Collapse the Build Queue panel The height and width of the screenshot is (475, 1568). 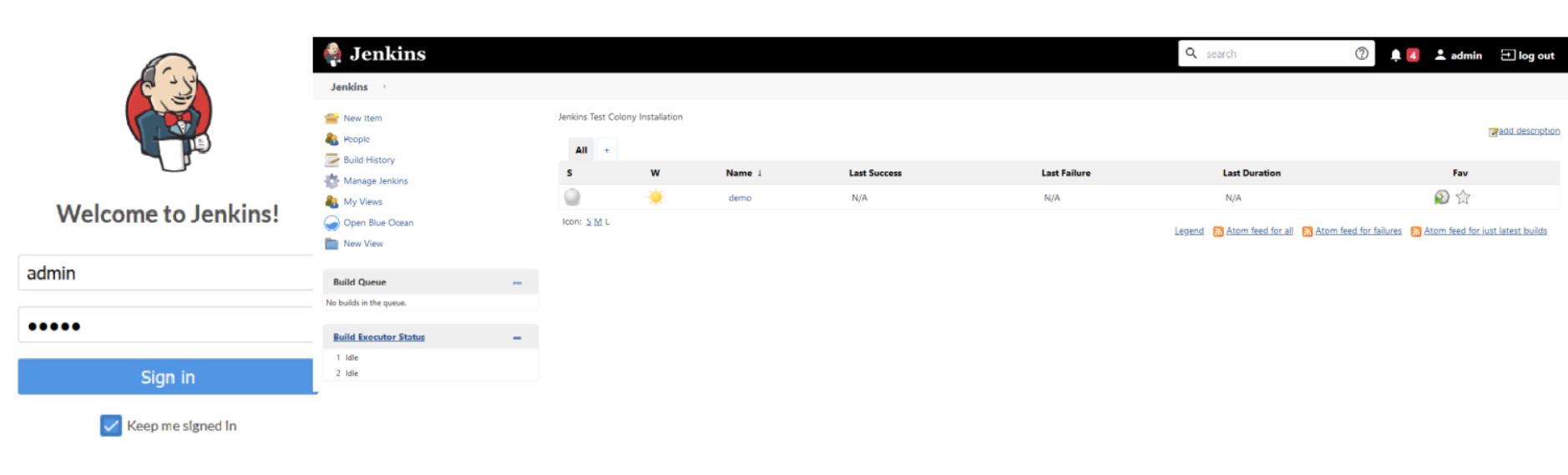point(517,283)
